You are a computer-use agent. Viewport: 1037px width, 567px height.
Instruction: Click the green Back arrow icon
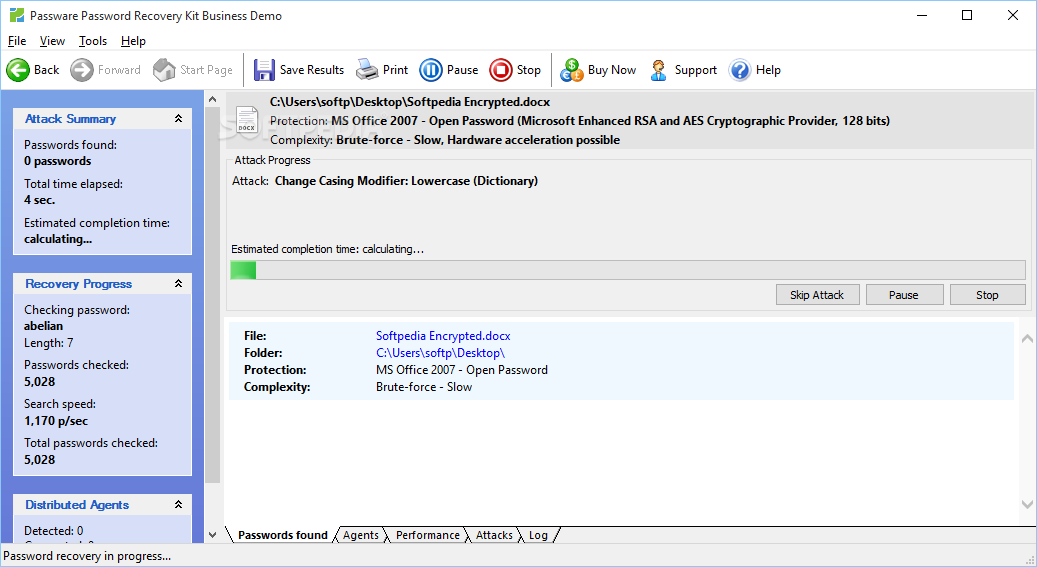[x=18, y=69]
